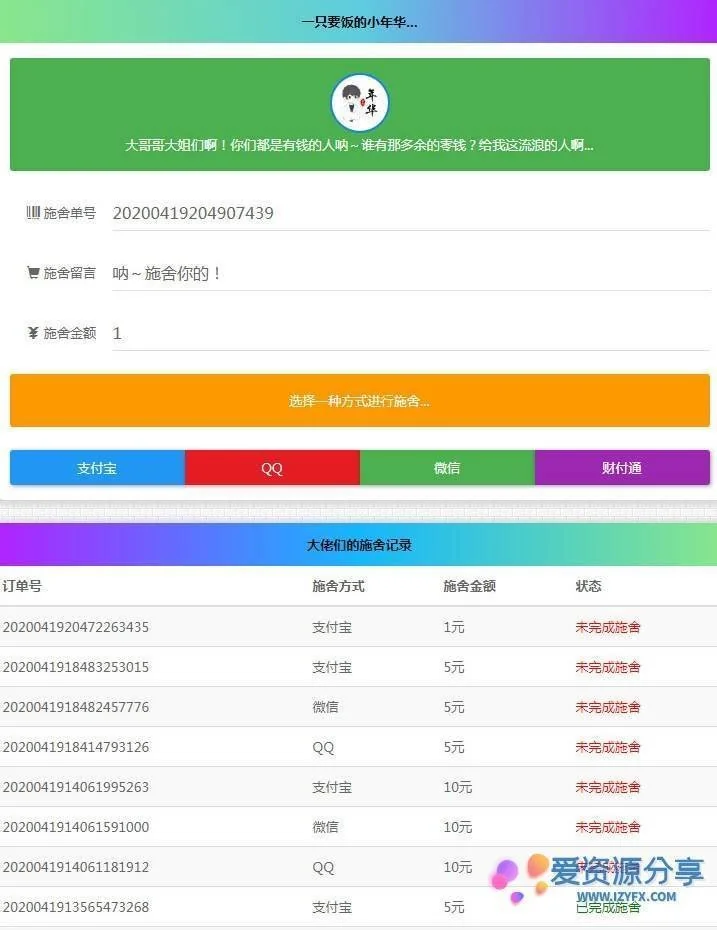Click the 施舍方式 column header
Image resolution: width=717 pixels, height=930 pixels.
click(x=338, y=586)
